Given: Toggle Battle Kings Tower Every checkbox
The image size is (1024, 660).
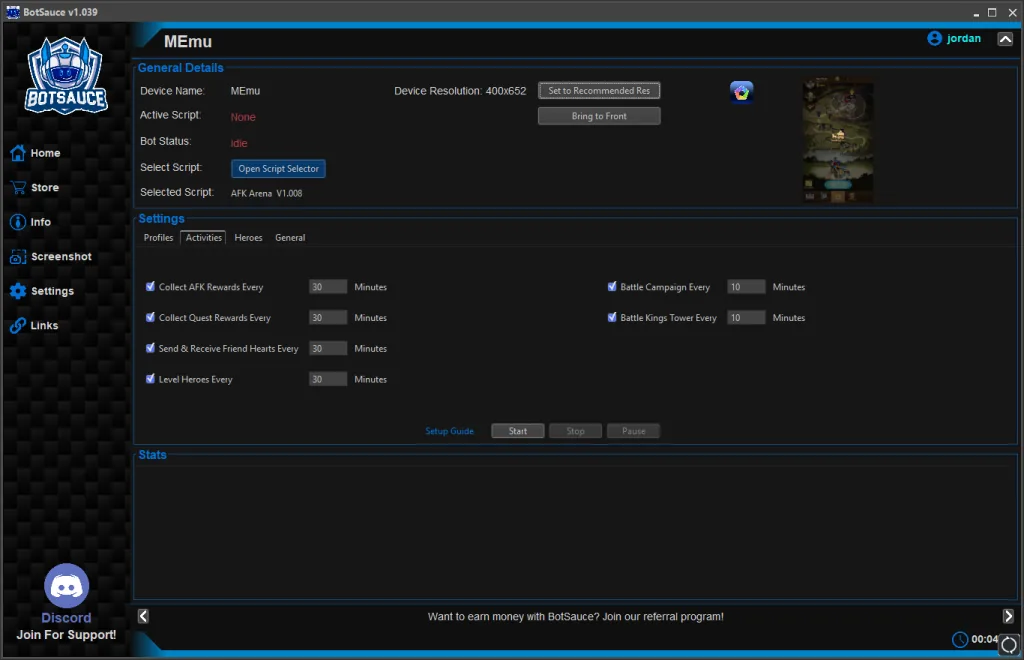Looking at the screenshot, I should tap(612, 317).
